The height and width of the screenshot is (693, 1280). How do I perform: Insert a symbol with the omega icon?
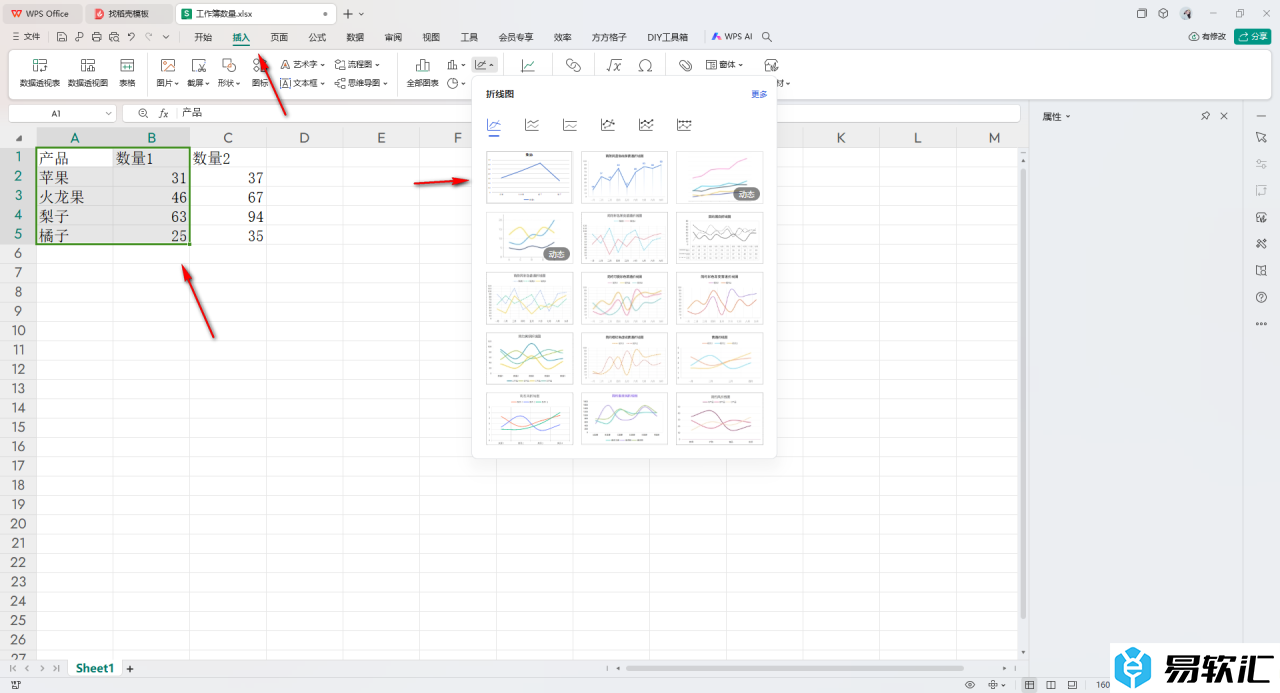click(x=645, y=65)
